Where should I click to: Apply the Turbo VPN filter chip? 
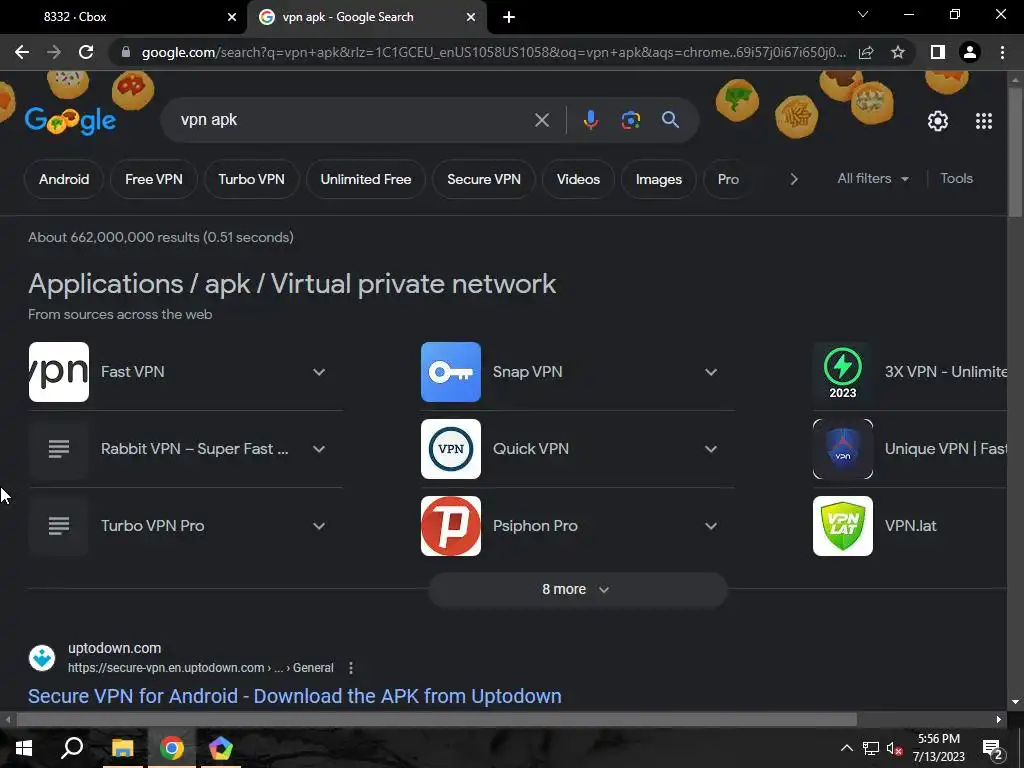(251, 179)
